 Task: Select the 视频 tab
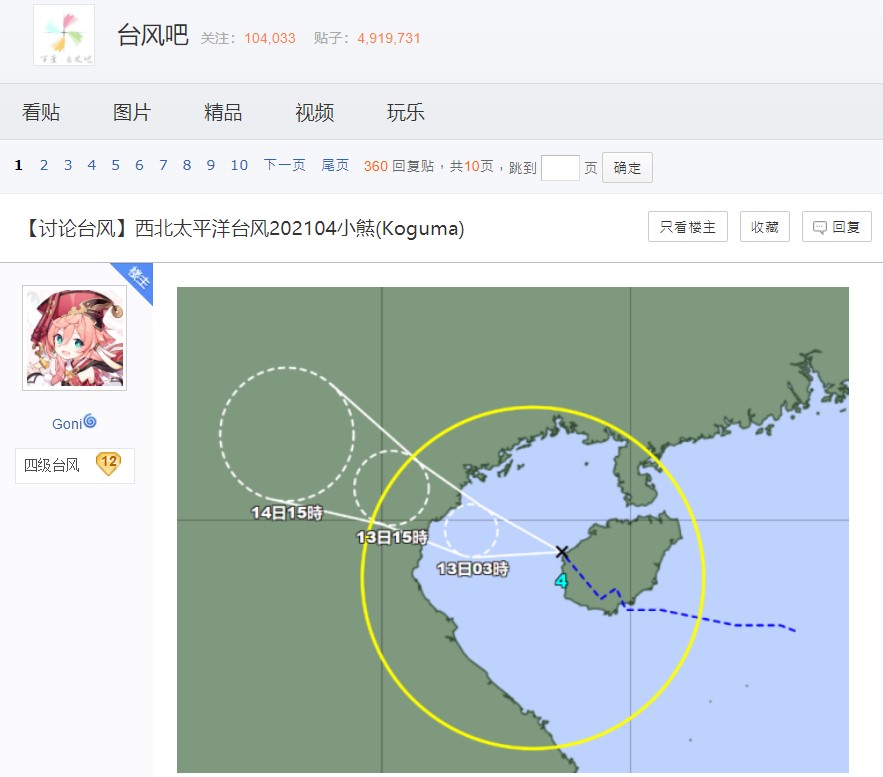314,112
